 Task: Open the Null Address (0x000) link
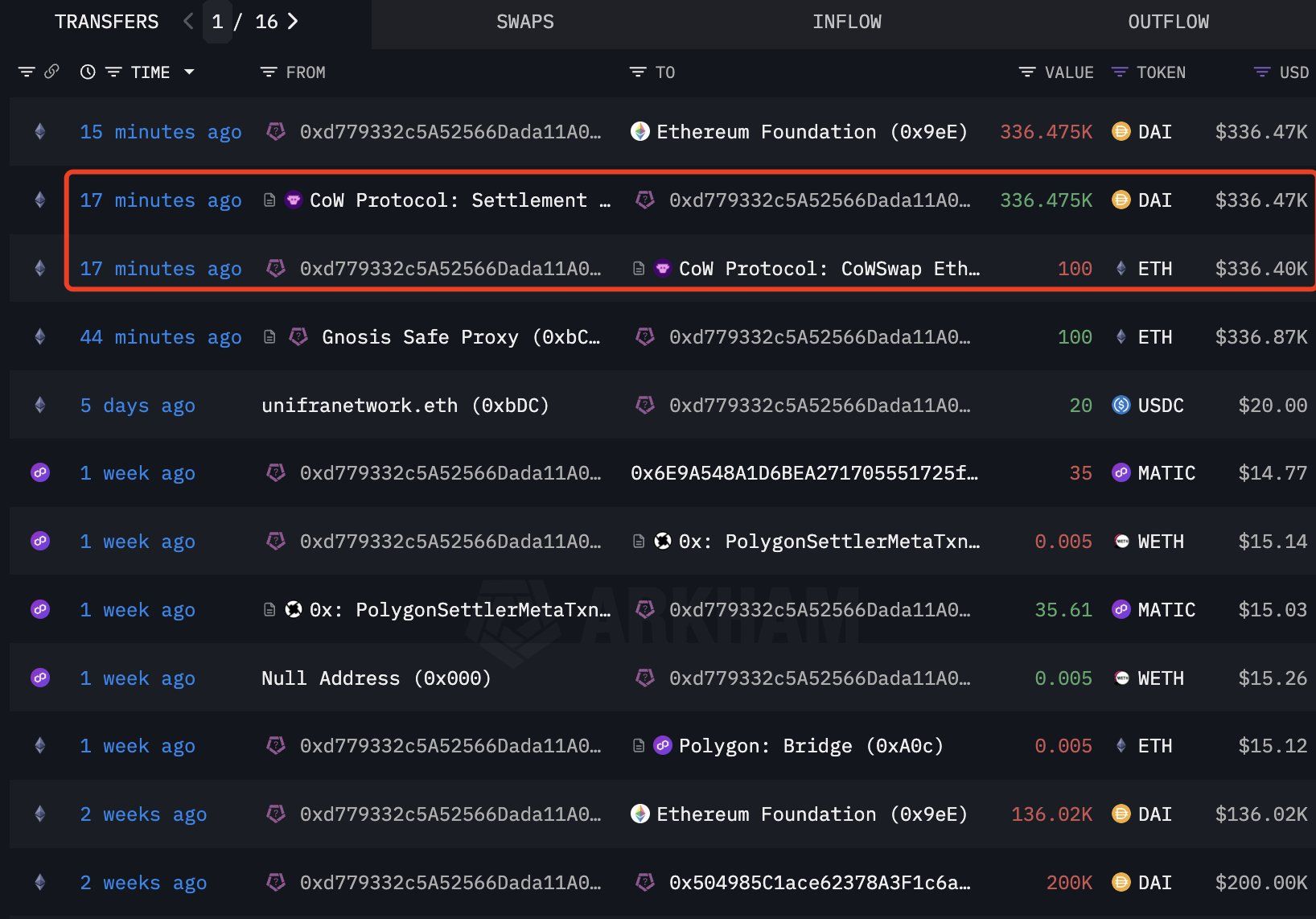[376, 678]
